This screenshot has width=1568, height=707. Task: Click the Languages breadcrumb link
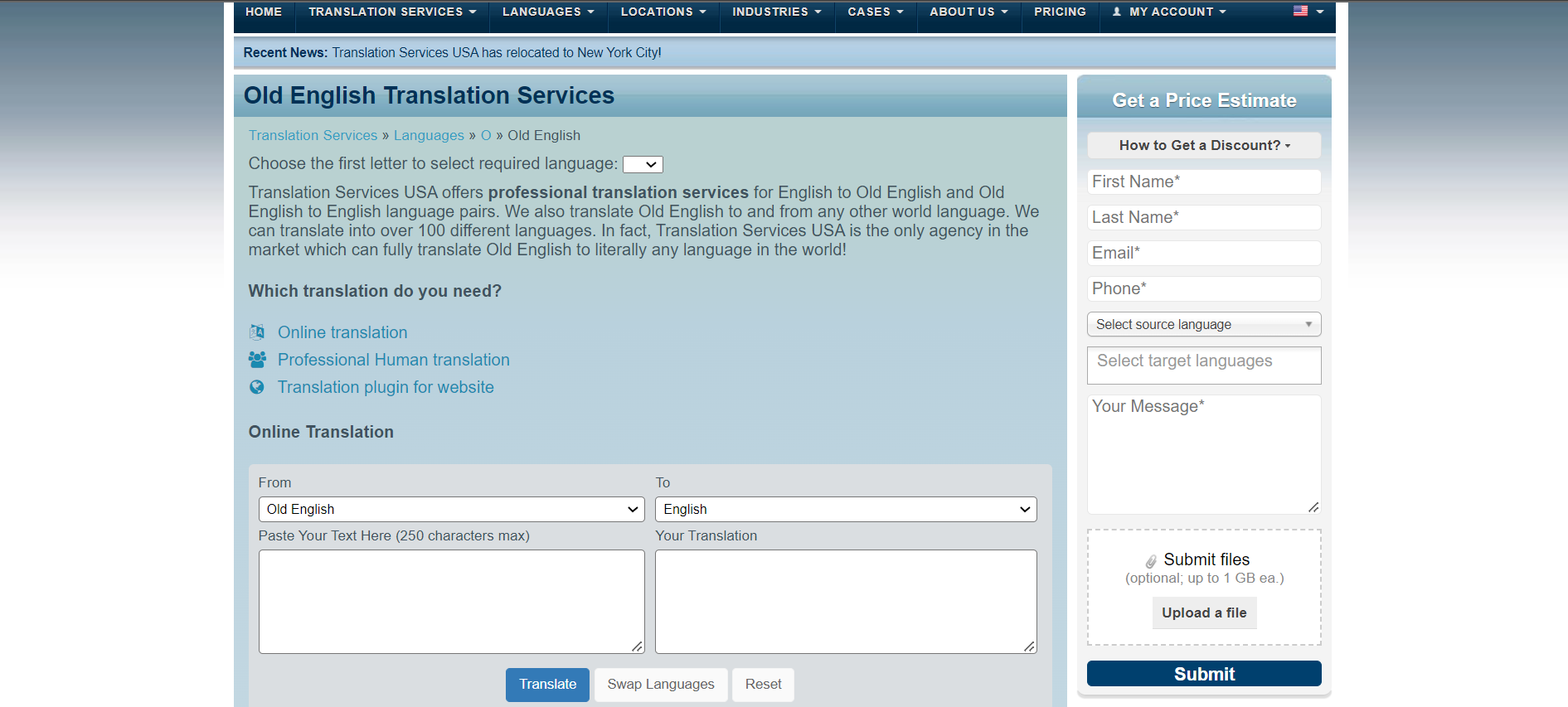point(429,135)
